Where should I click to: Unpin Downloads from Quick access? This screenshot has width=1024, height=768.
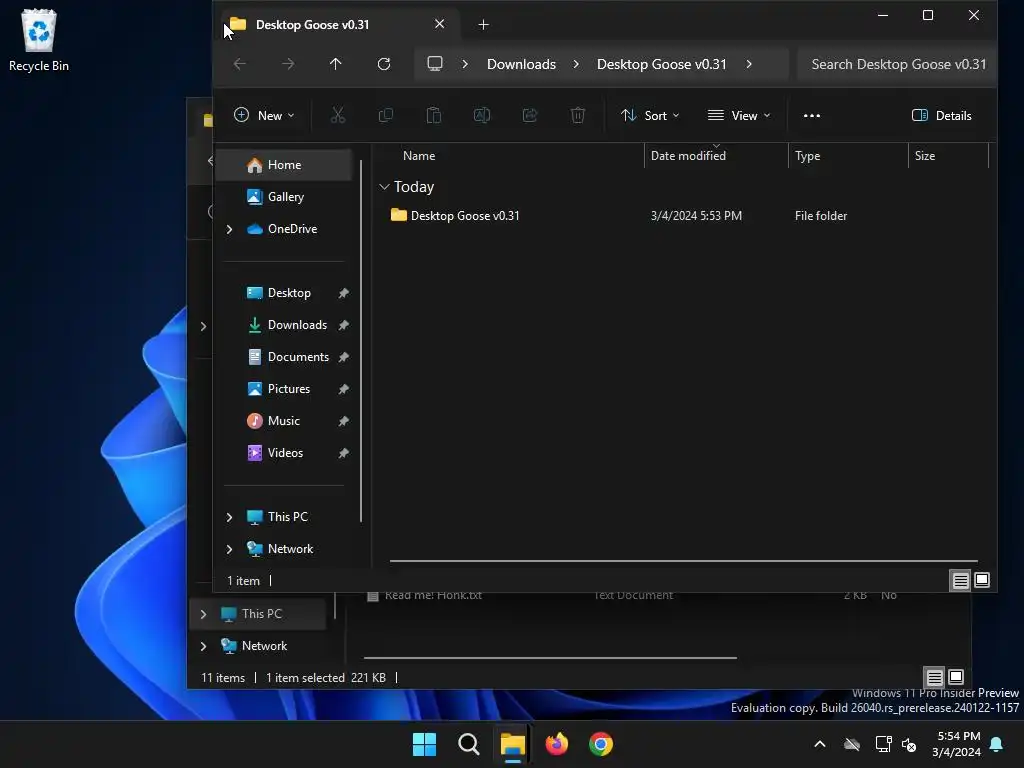(344, 325)
